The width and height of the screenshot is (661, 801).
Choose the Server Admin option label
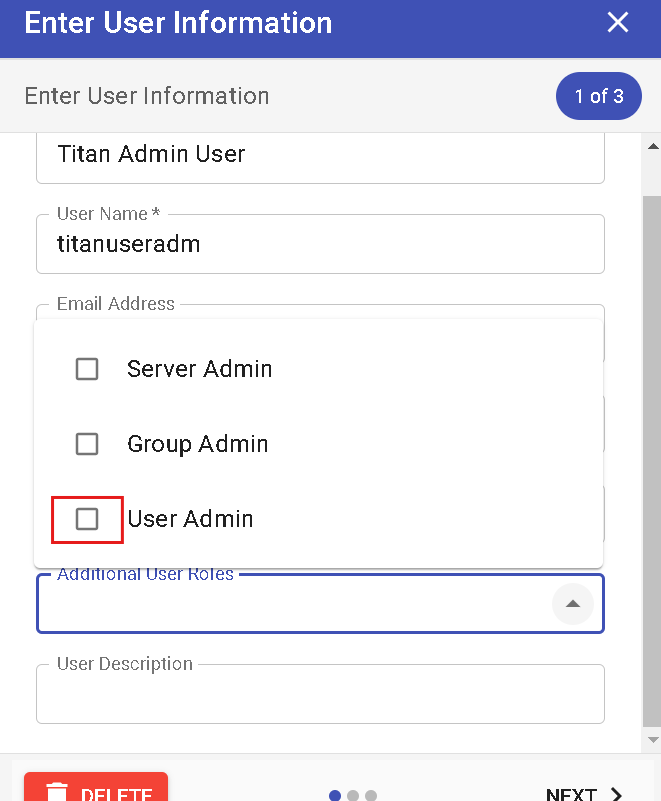coord(199,369)
